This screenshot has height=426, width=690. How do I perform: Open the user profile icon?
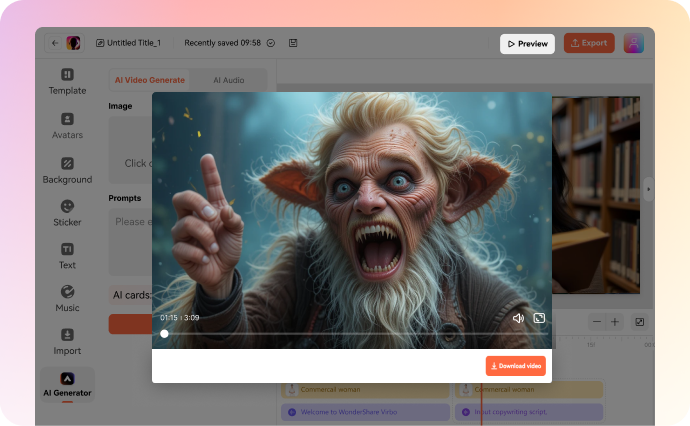pos(634,43)
